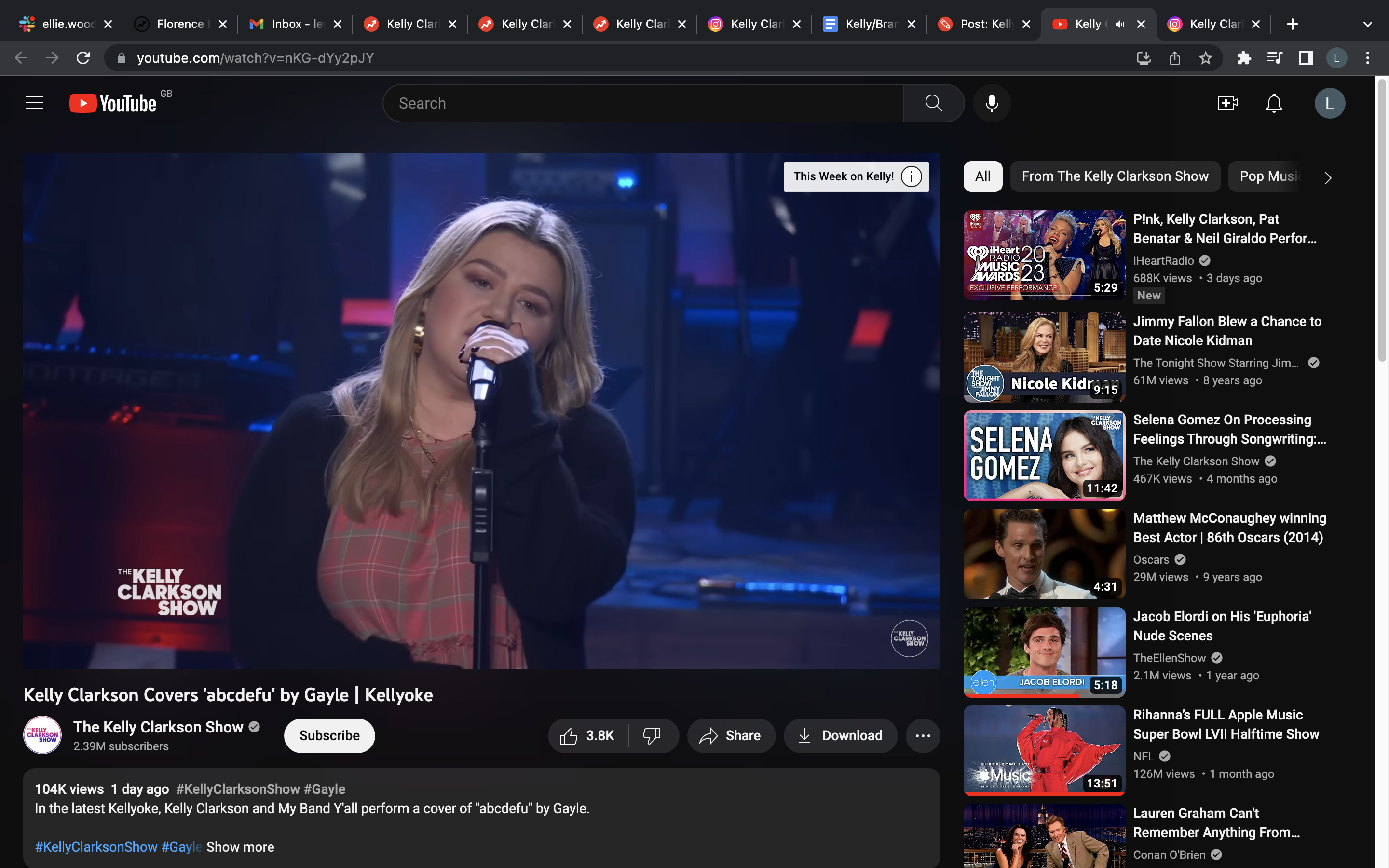Click the Create video camera icon
Viewport: 1389px width, 868px height.
pyautogui.click(x=1227, y=103)
